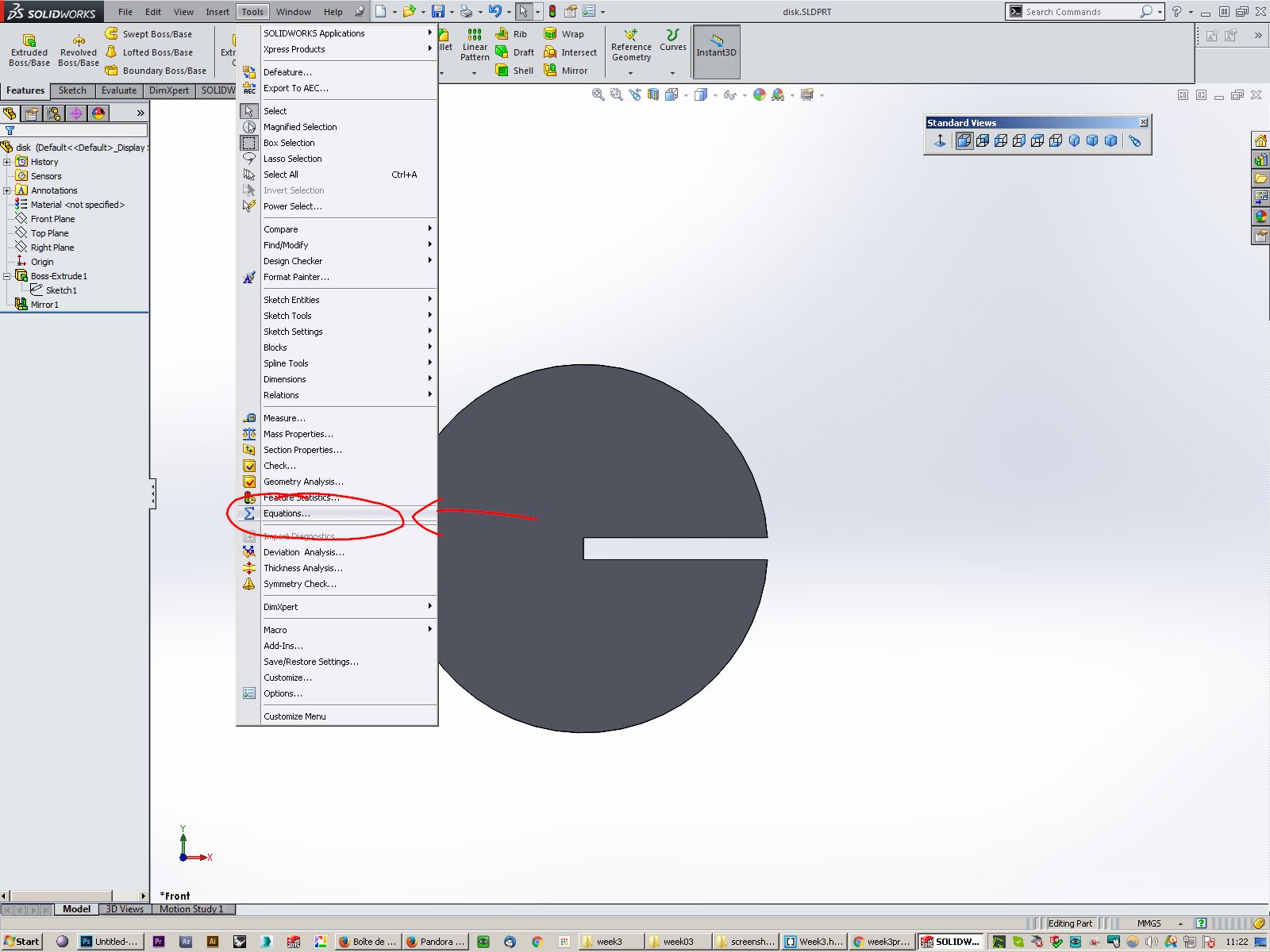
Task: Expand the Annotations tree node
Action: [x=7, y=190]
